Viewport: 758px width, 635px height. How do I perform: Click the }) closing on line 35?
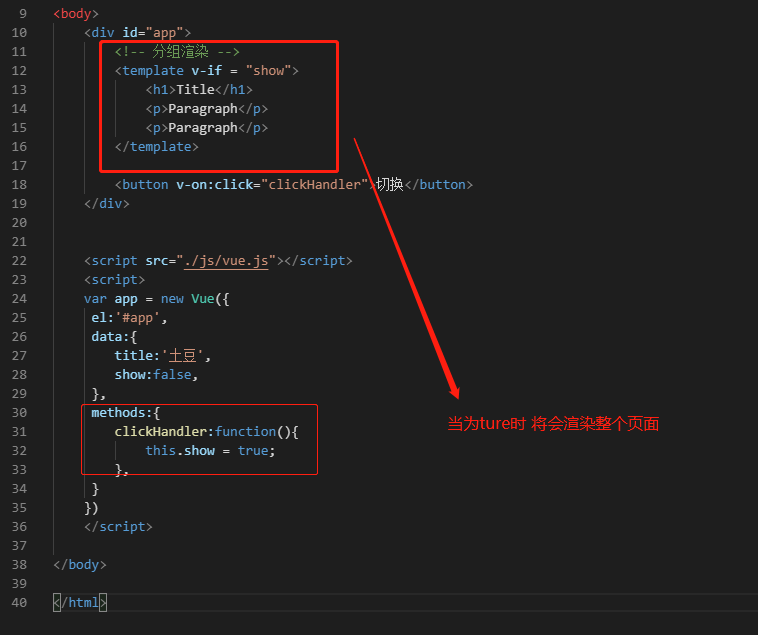click(91, 508)
